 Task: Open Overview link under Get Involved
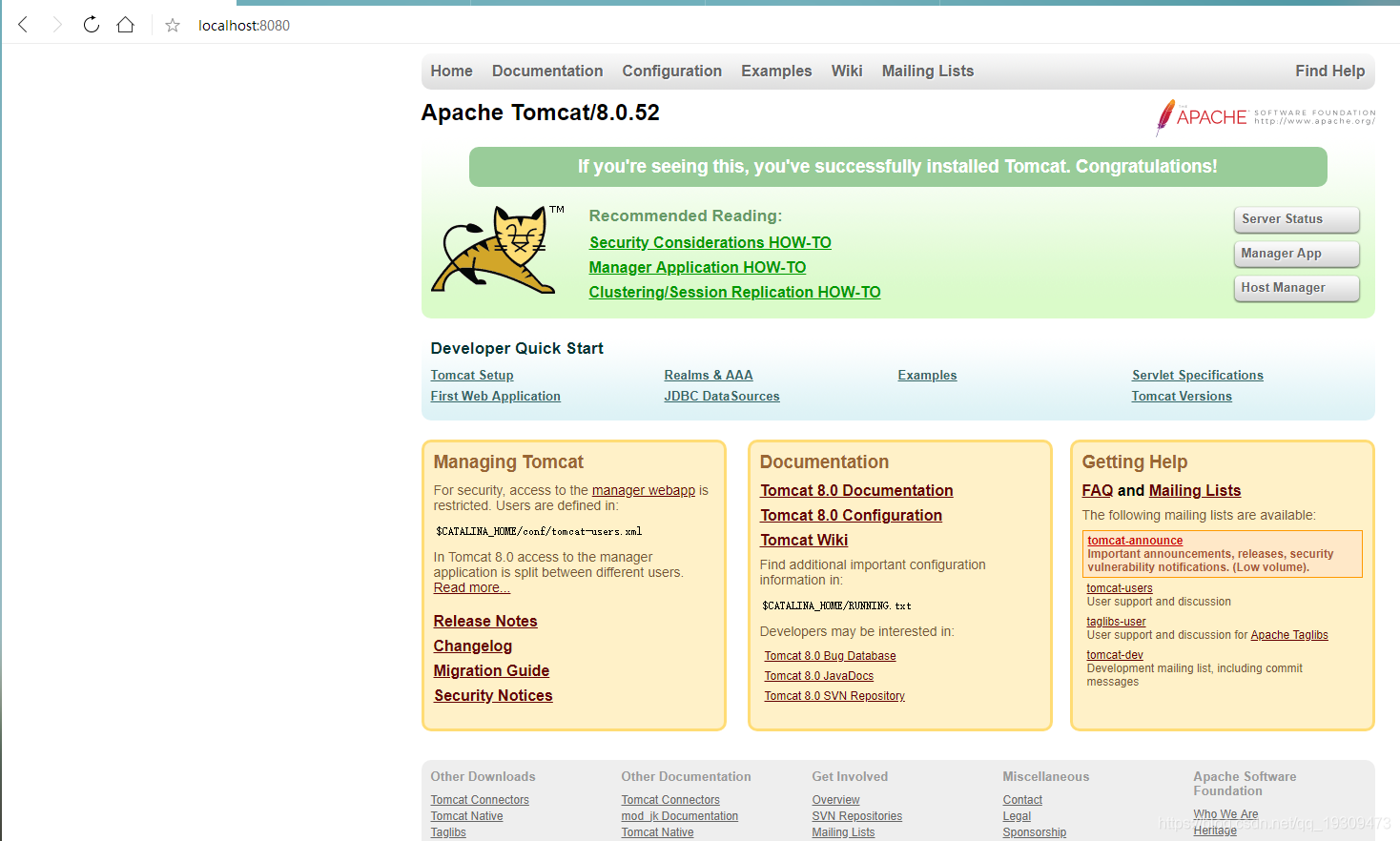coord(835,800)
